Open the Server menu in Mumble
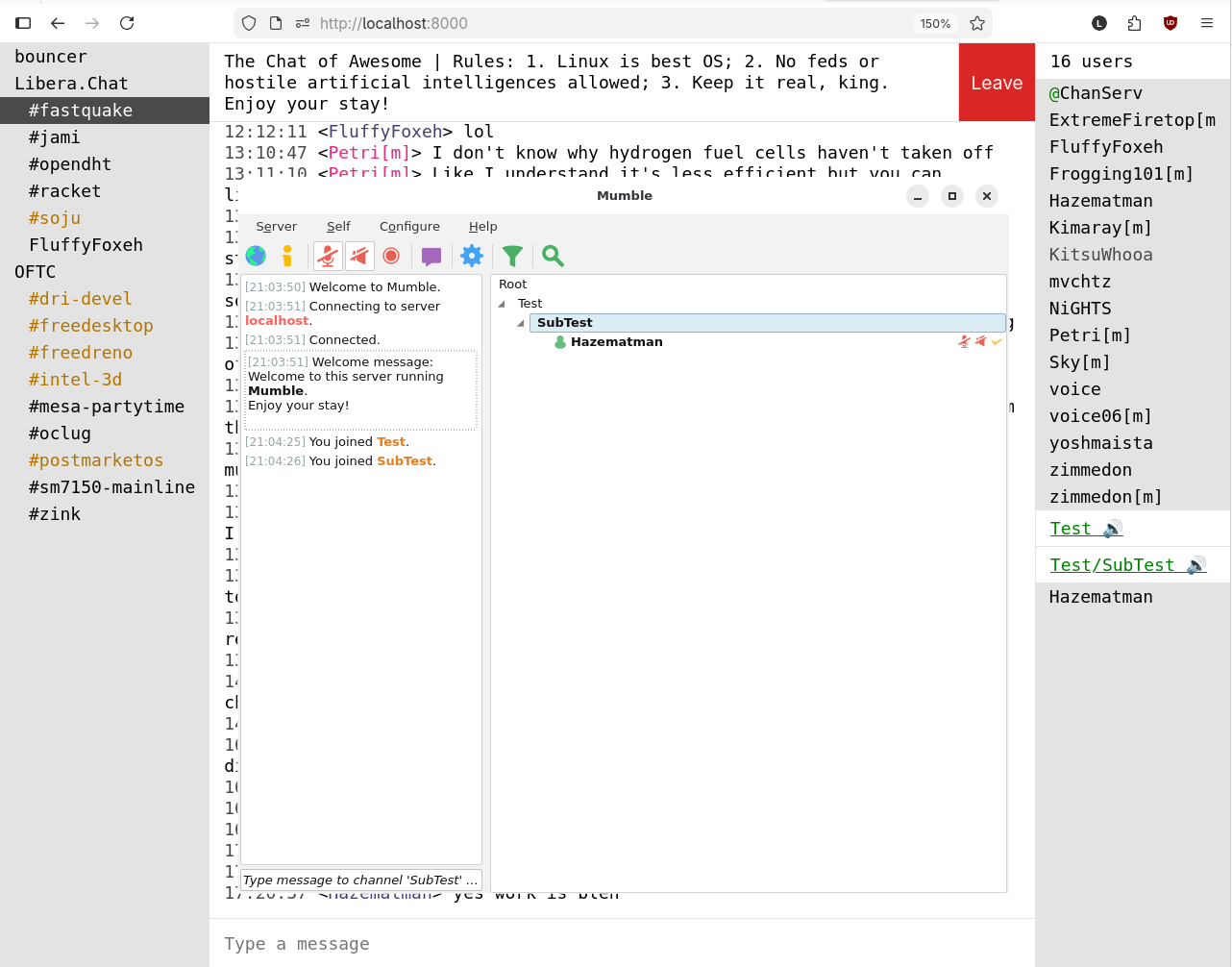1232x967 pixels. pyautogui.click(x=276, y=227)
